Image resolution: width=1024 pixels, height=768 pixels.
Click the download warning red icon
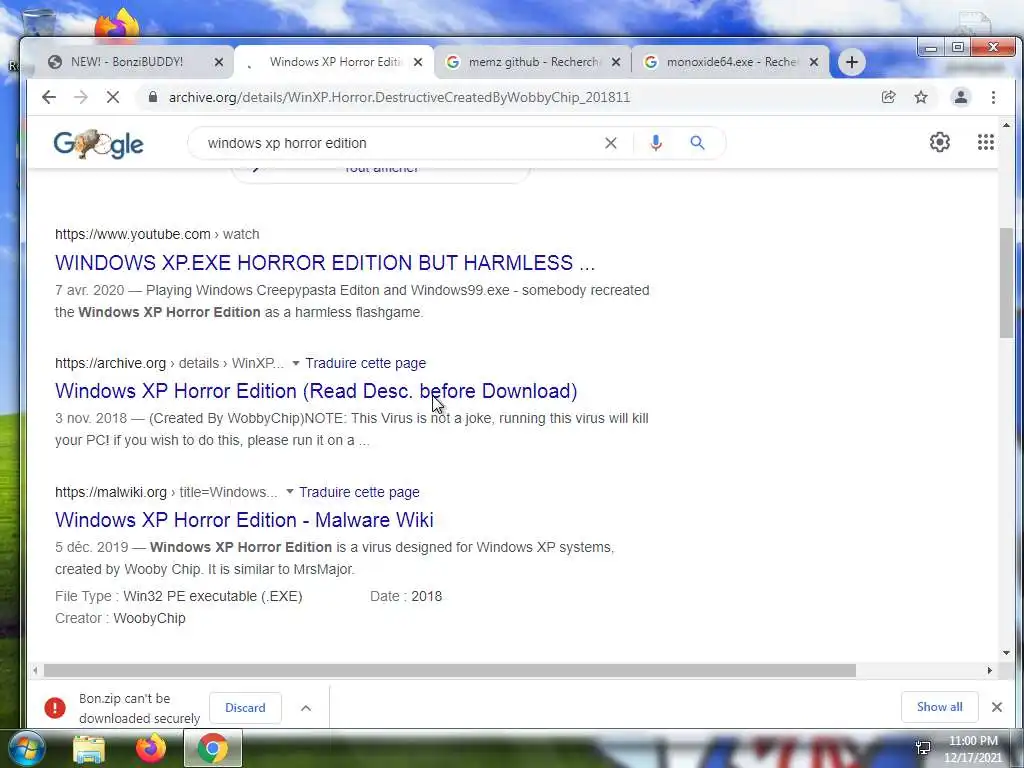[x=55, y=707]
